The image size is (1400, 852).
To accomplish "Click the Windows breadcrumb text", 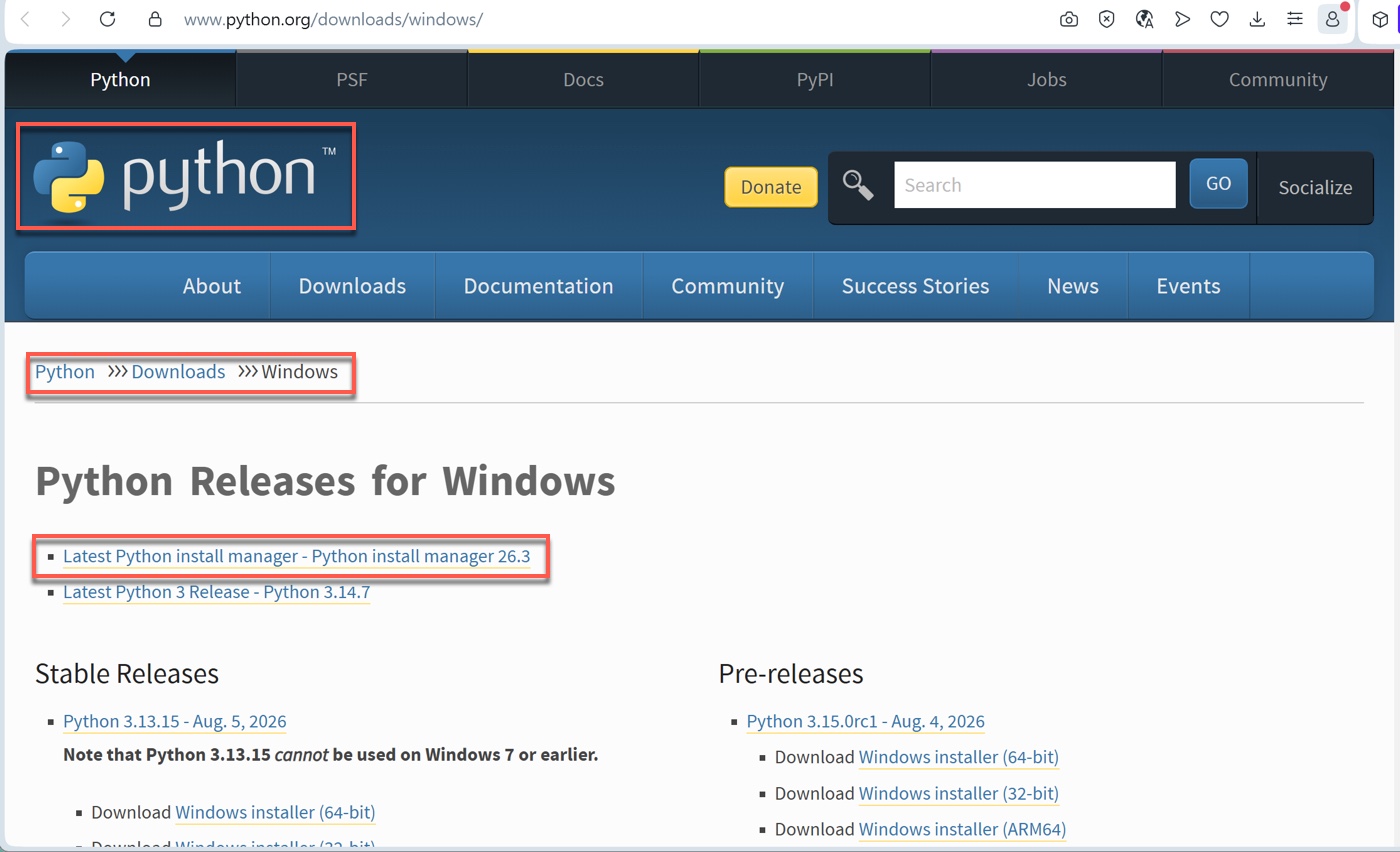I will pos(300,372).
